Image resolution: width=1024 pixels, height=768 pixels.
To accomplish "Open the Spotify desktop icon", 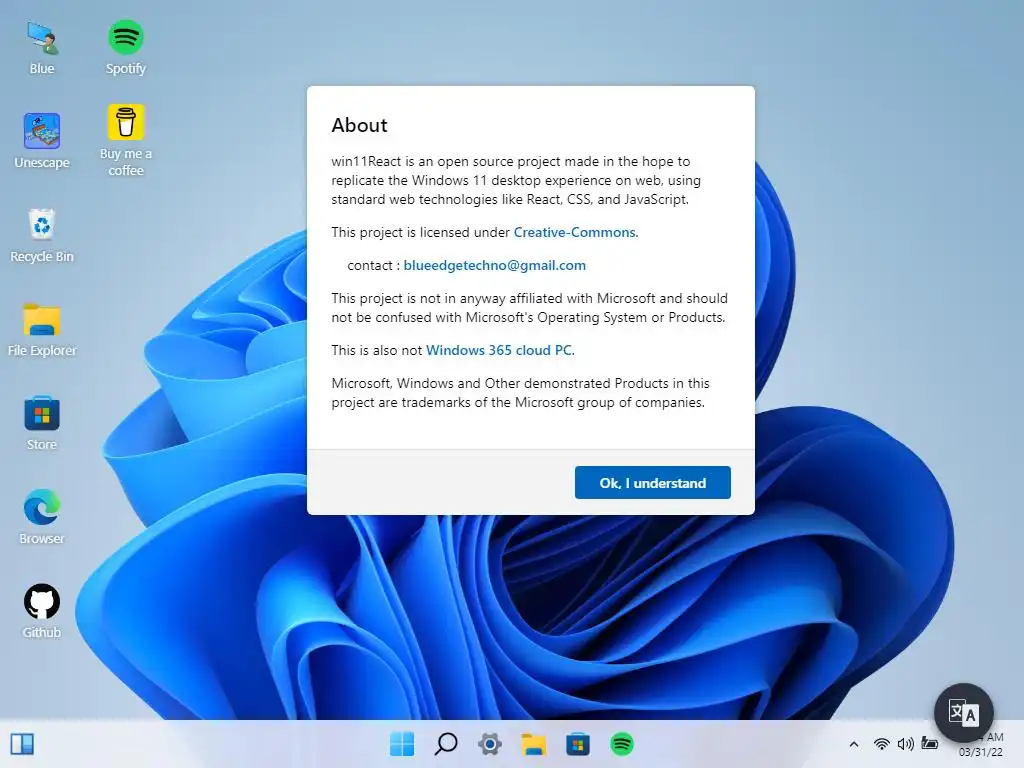I will (x=125, y=47).
